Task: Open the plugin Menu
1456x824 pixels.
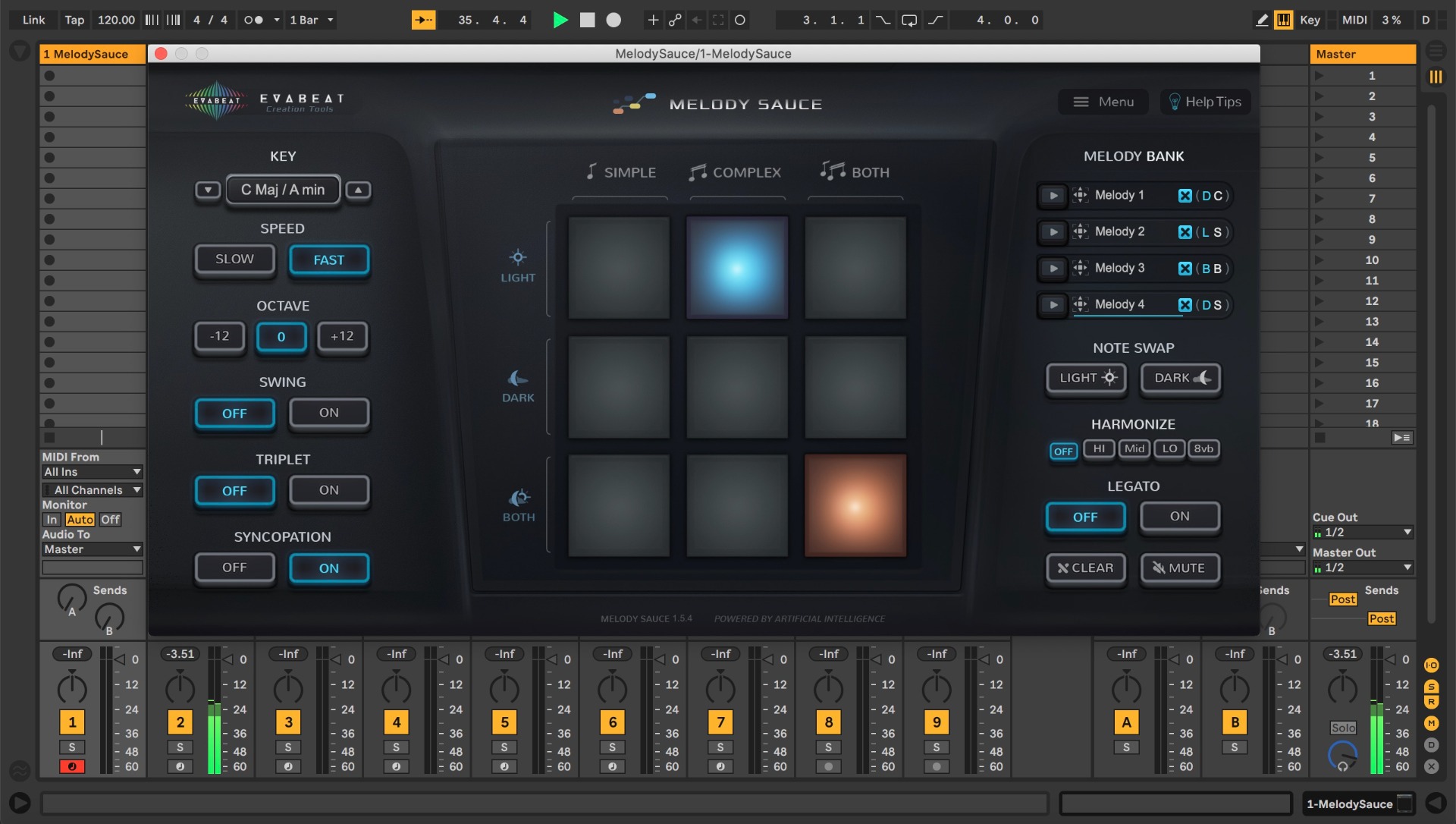Action: 1103,102
